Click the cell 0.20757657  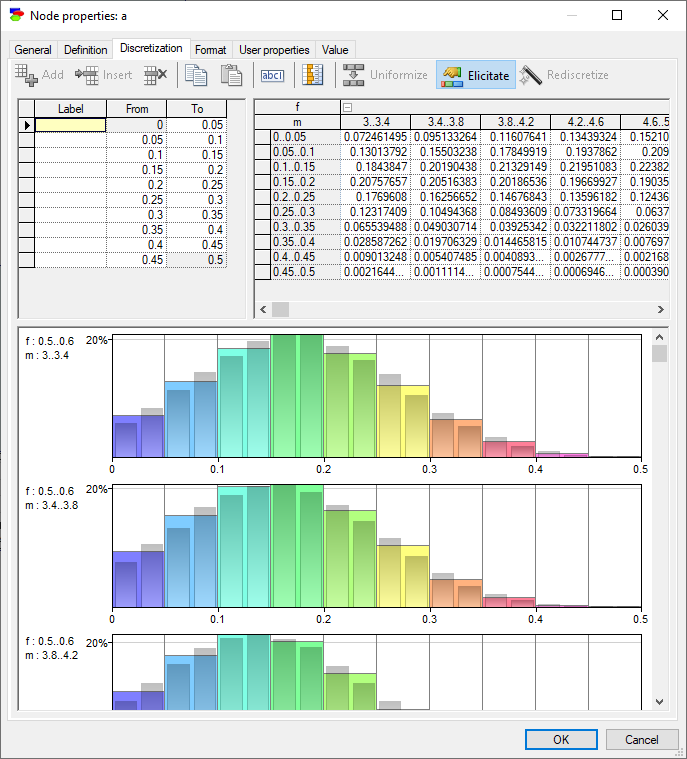pos(376,182)
